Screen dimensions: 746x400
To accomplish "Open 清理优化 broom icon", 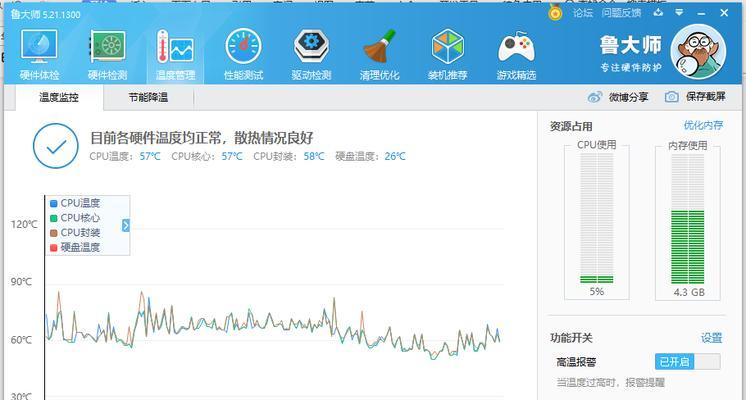I will pos(380,46).
